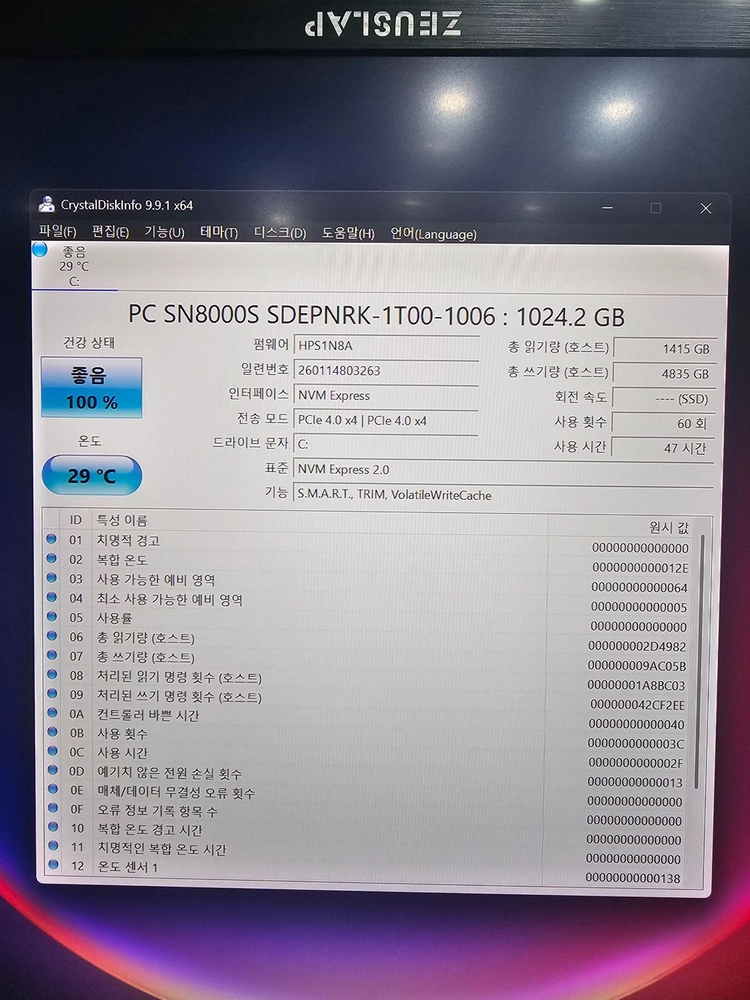This screenshot has width=750, height=1000.
Task: Click the status dot for 12 온도 센서 1
Action: click(x=54, y=865)
